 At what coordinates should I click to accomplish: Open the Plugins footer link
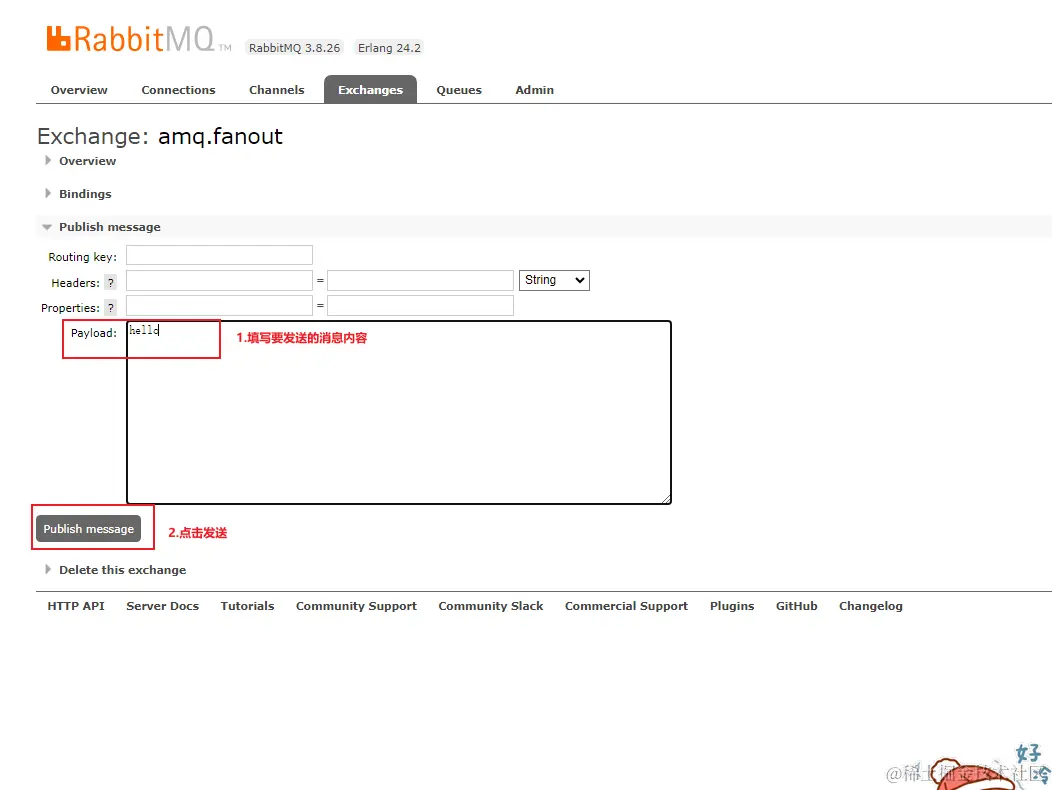[732, 606]
